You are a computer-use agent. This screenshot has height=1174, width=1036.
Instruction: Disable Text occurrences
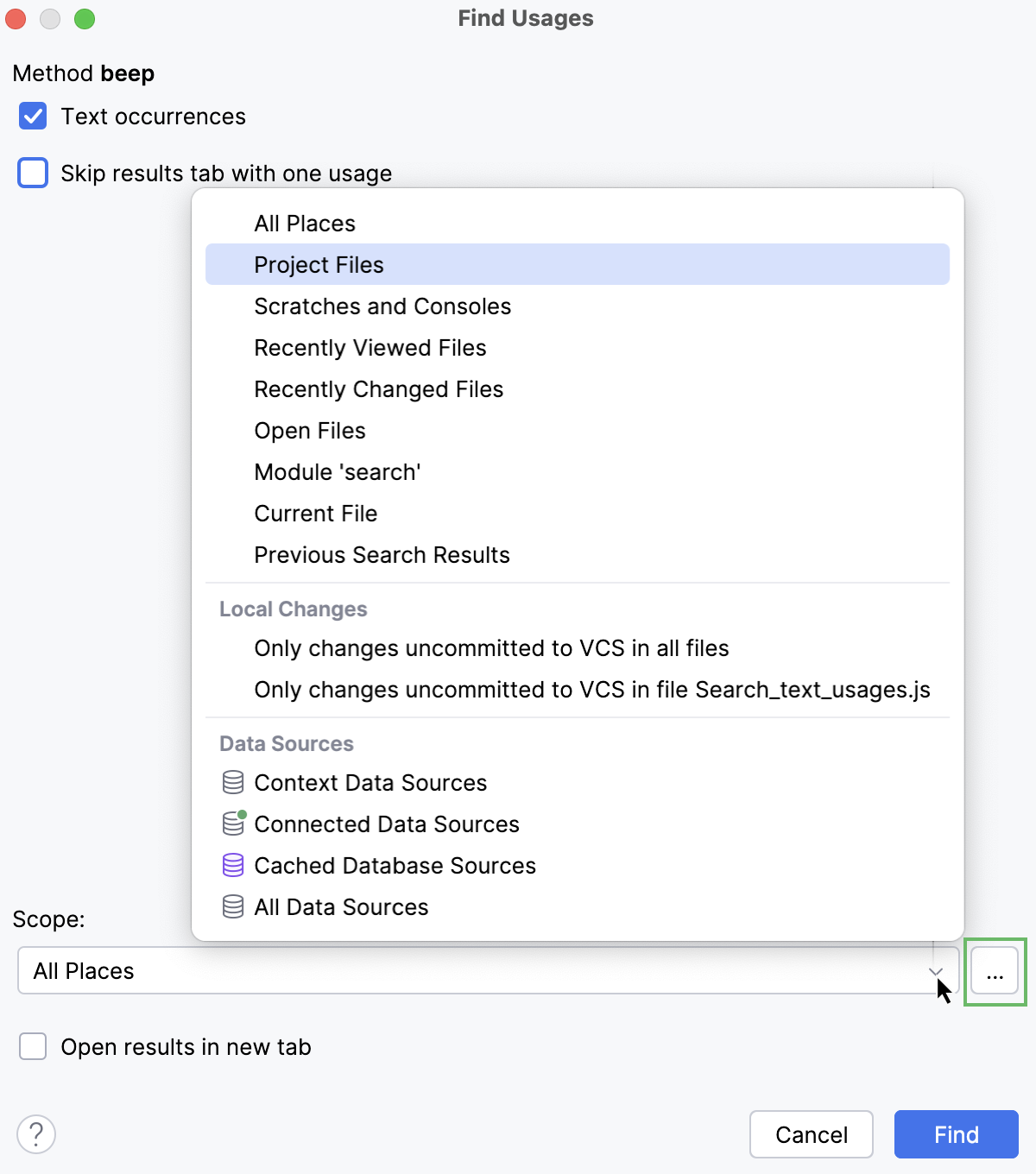pos(32,116)
